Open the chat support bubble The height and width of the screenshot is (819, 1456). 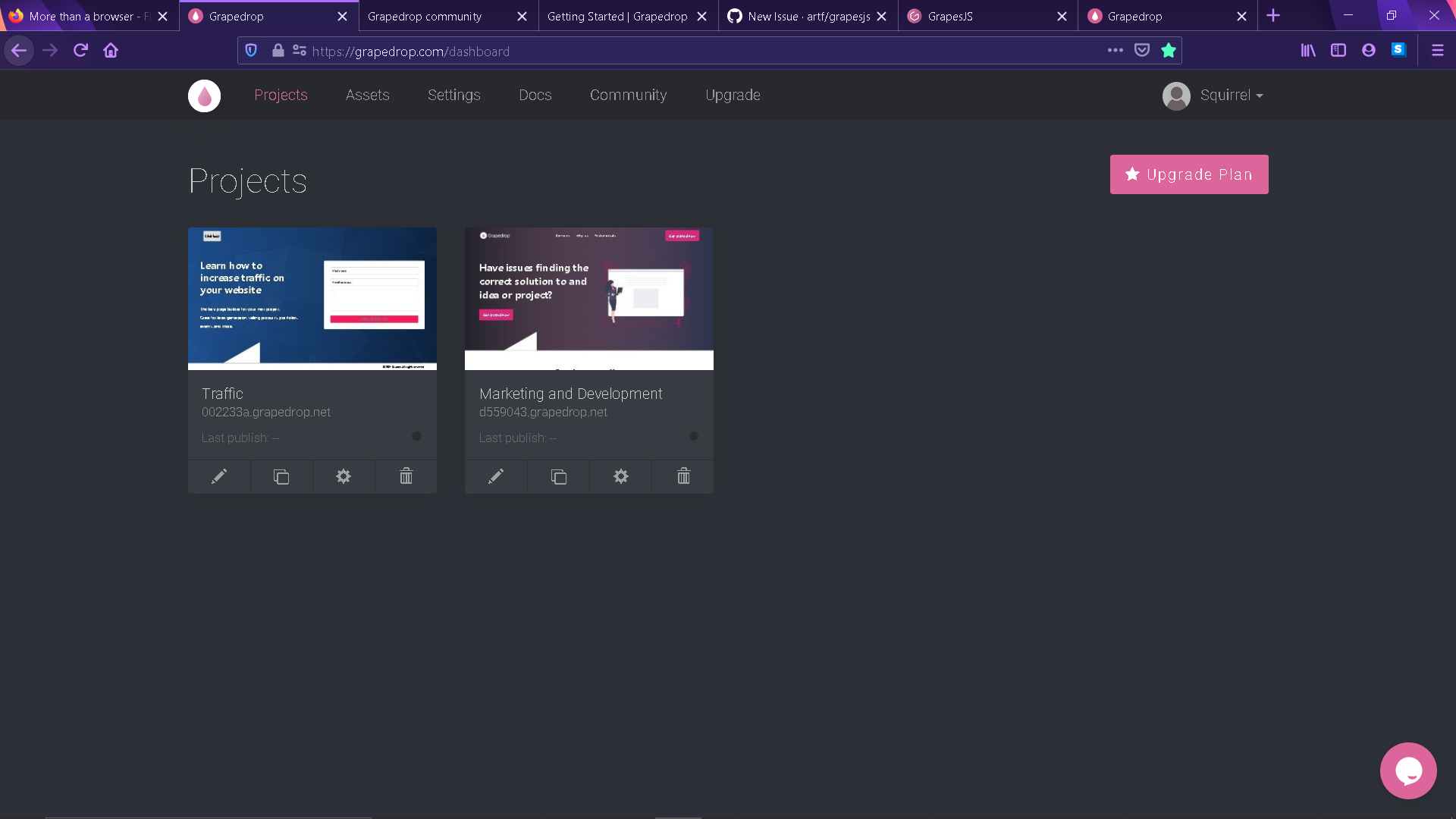[x=1408, y=770]
